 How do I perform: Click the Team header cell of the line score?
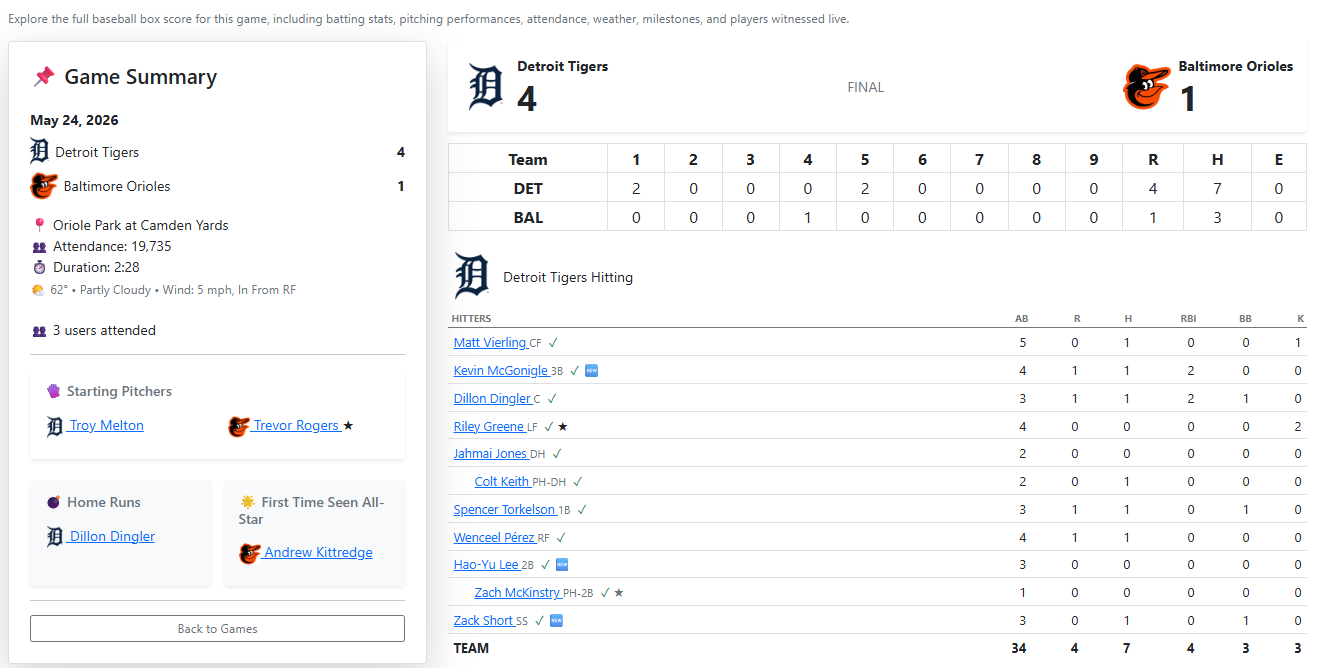coord(528,159)
